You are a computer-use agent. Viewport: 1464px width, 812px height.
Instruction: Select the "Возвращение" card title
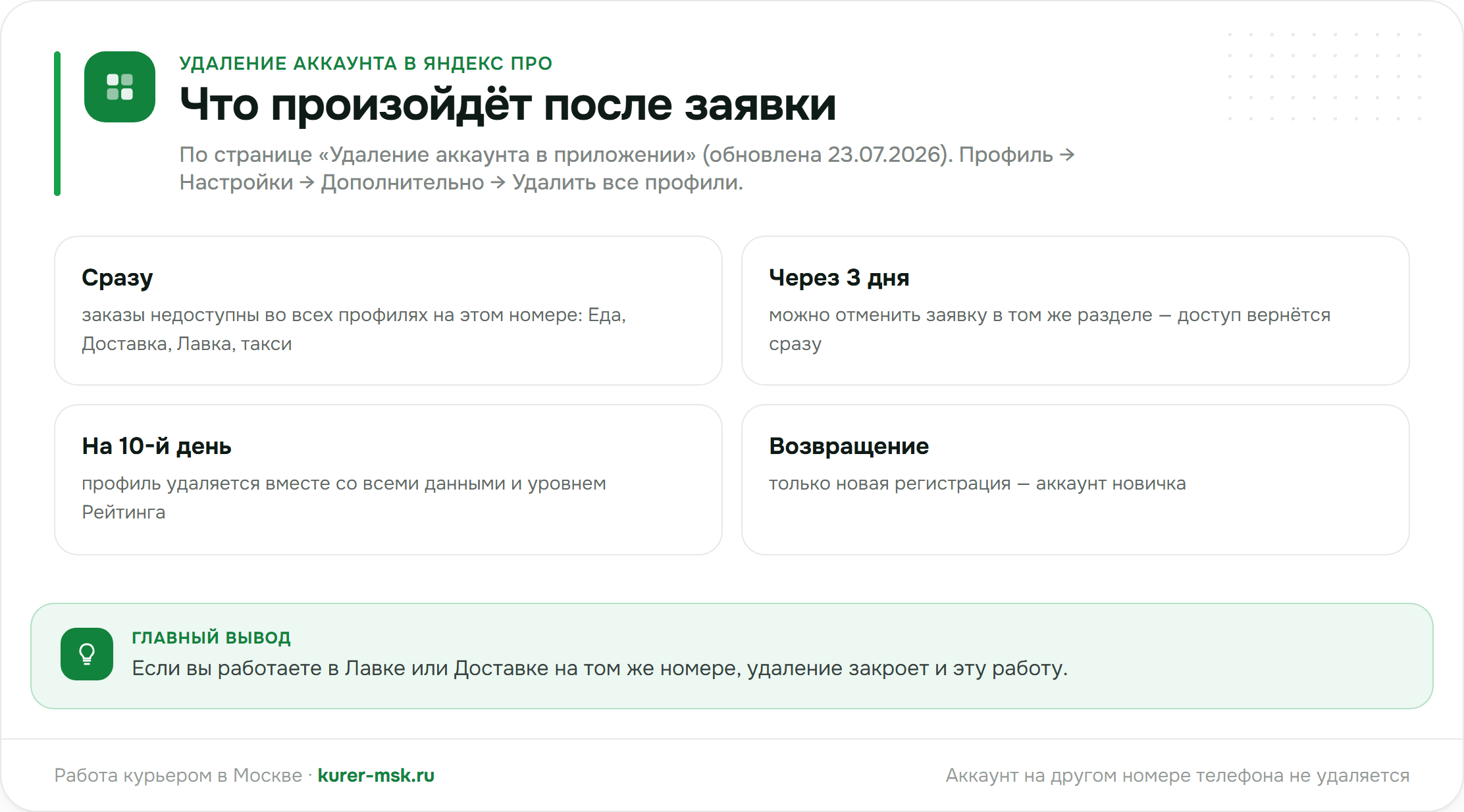[x=849, y=446]
